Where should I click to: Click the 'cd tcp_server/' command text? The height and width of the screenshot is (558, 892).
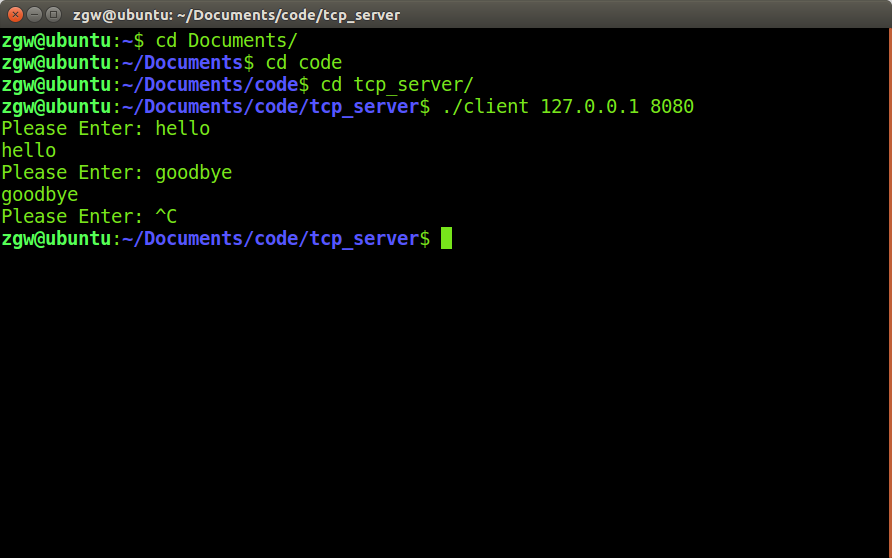coord(397,85)
